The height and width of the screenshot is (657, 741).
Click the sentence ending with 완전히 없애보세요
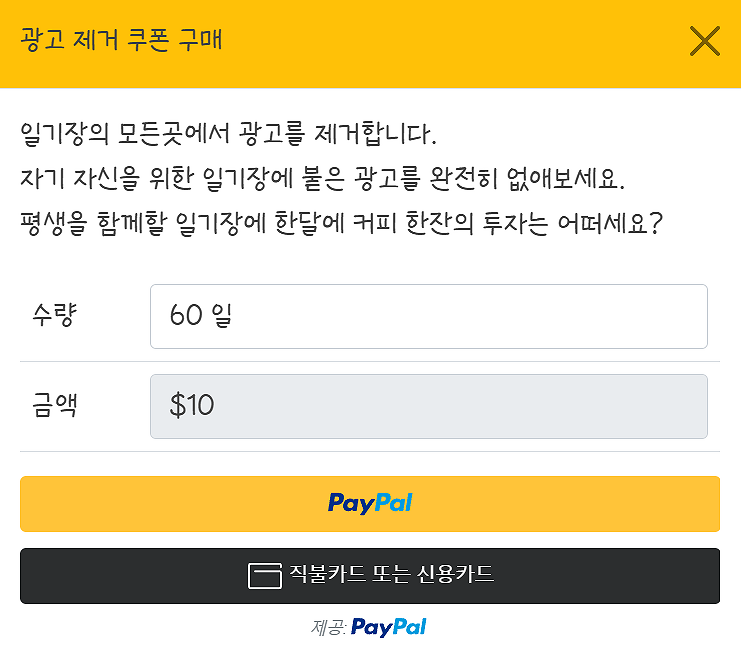(x=322, y=179)
